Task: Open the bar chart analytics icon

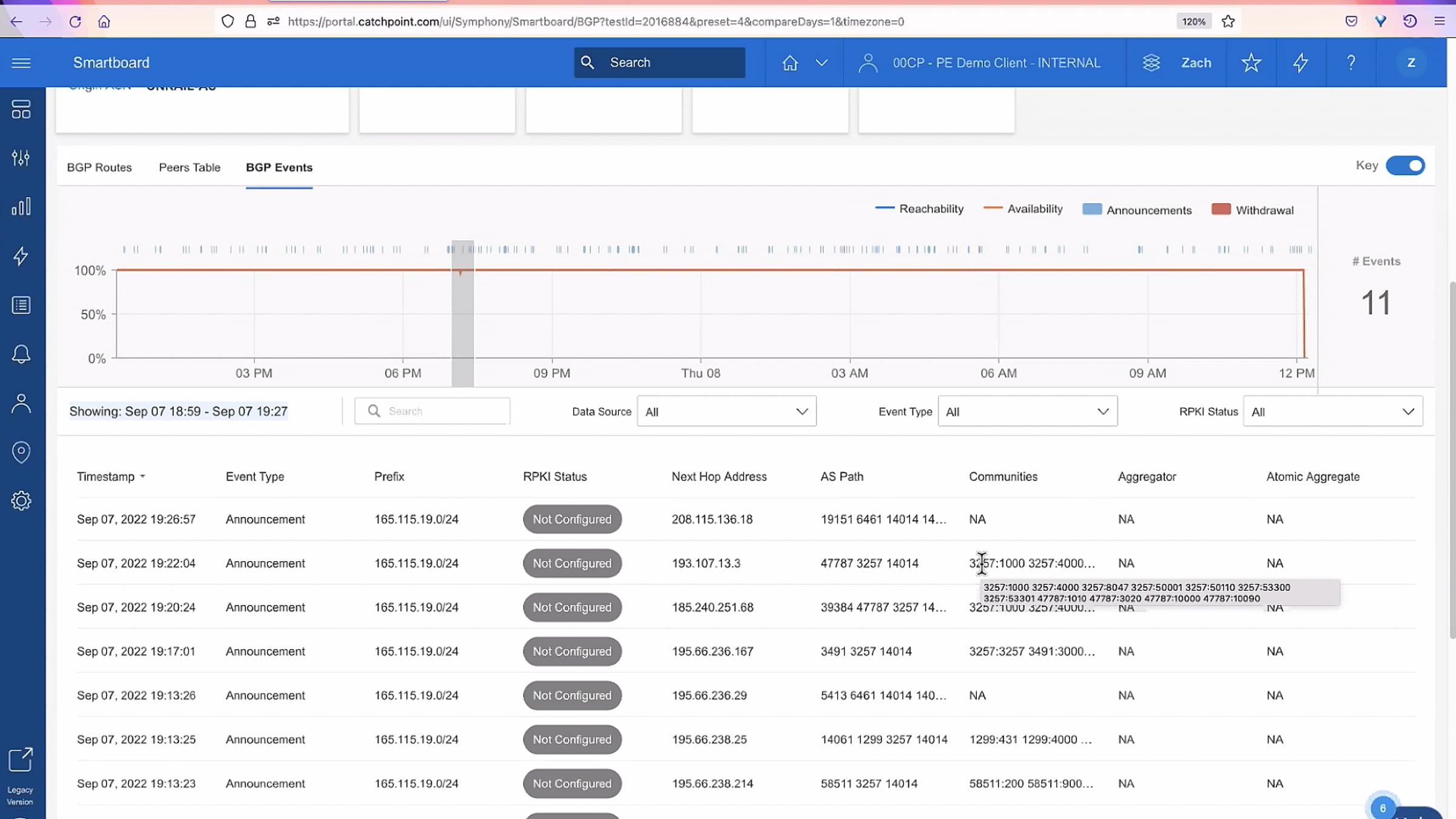Action: pyautogui.click(x=21, y=207)
